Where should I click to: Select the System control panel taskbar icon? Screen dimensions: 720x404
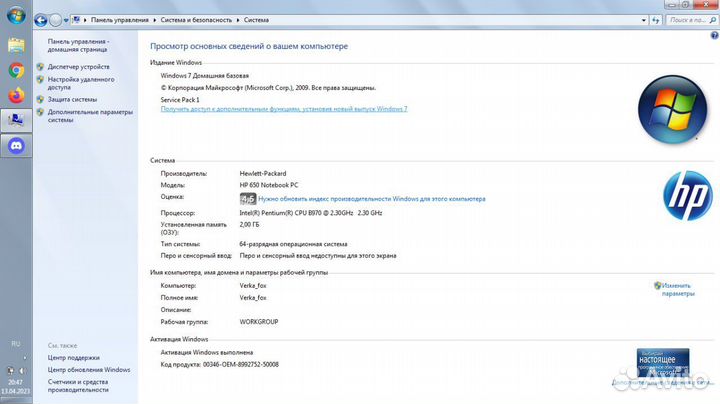(x=16, y=120)
